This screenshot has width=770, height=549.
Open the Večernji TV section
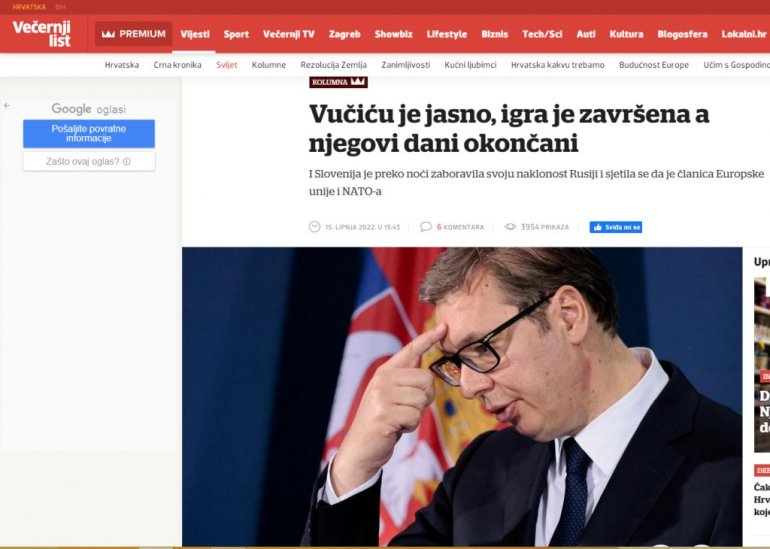pos(289,34)
